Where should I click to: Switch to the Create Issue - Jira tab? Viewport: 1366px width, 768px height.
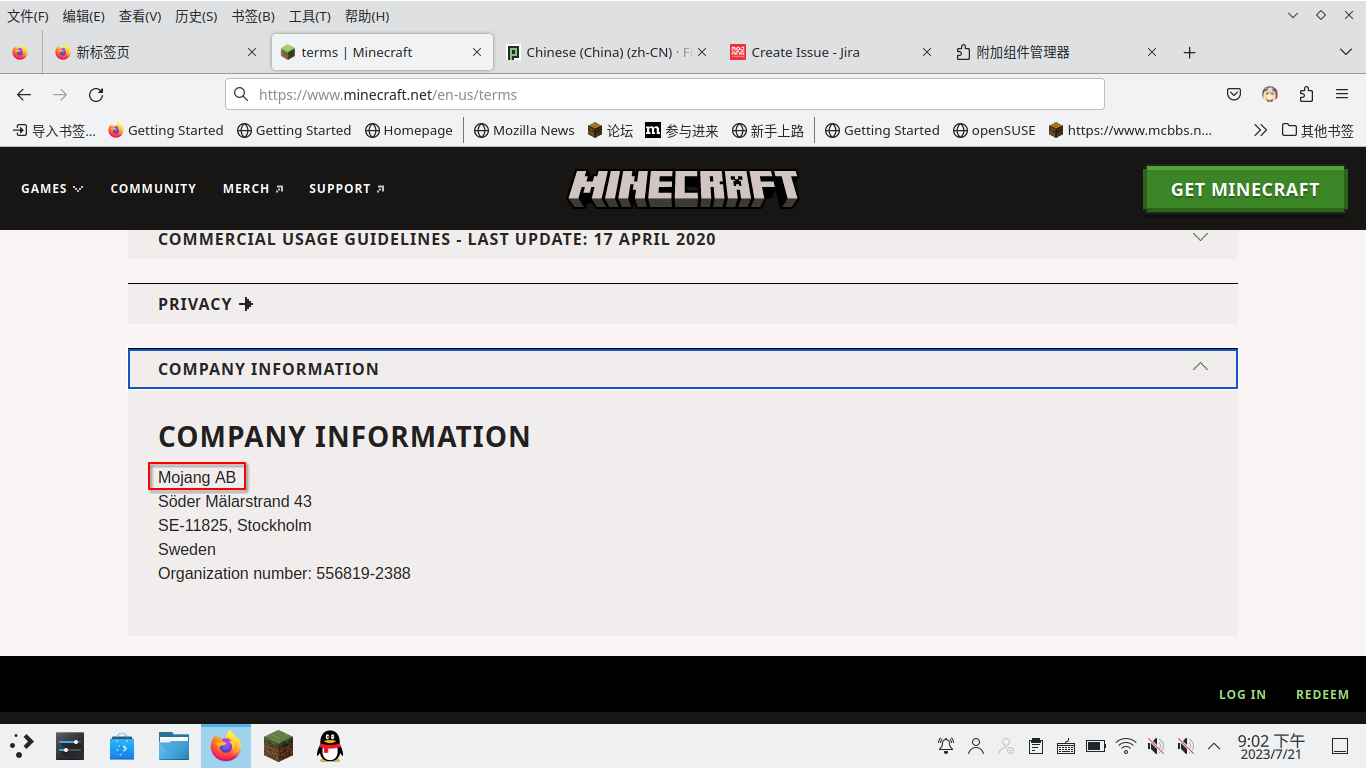coord(824,52)
